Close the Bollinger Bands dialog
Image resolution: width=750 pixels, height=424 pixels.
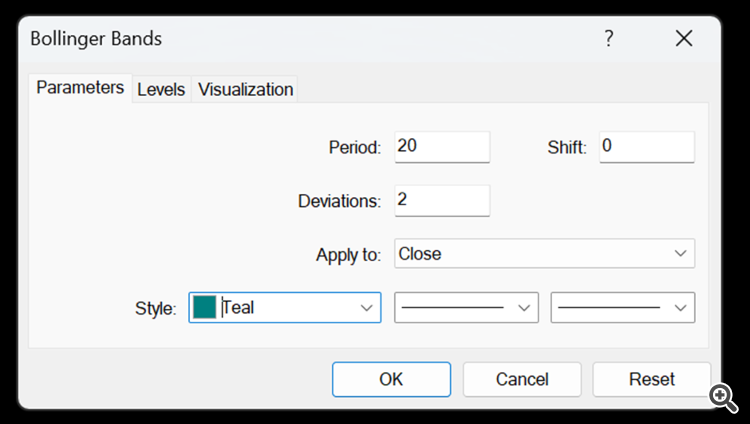[684, 39]
